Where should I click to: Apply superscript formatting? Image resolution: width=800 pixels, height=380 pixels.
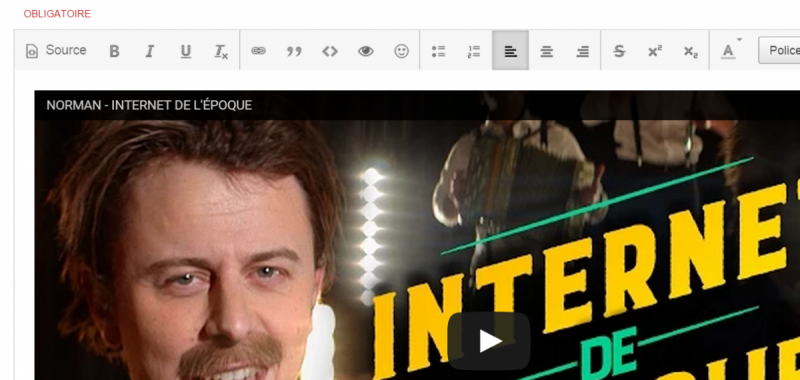tap(655, 50)
